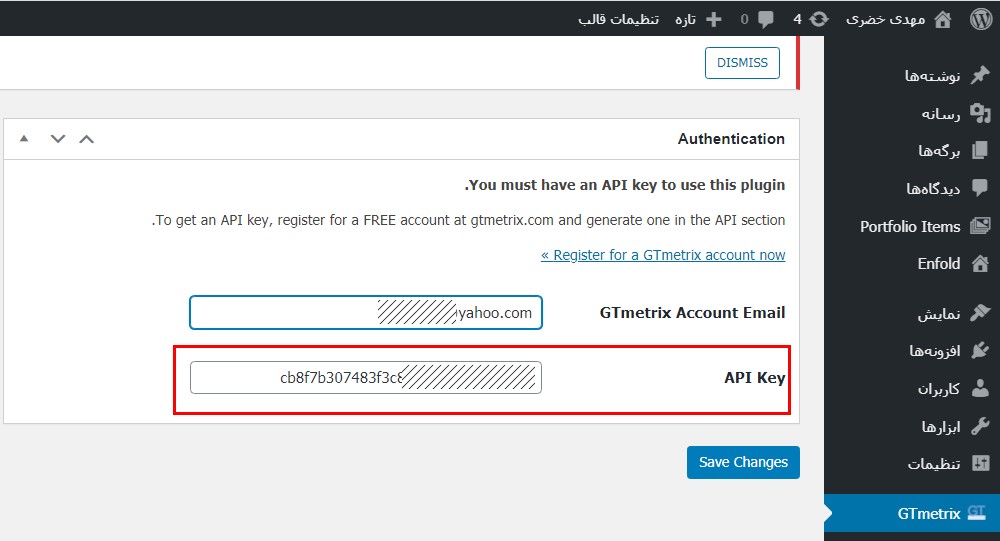Click the comments count 0
Screen dimensions: 1000x541
click(x=744, y=20)
